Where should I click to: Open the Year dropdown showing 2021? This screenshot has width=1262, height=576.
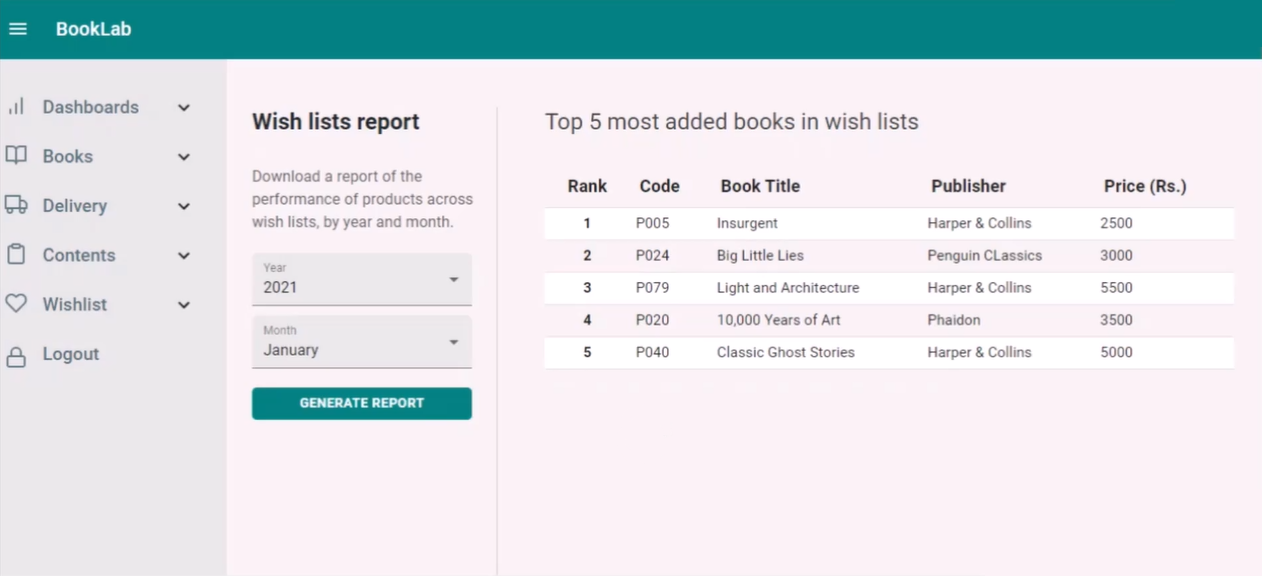[361, 280]
